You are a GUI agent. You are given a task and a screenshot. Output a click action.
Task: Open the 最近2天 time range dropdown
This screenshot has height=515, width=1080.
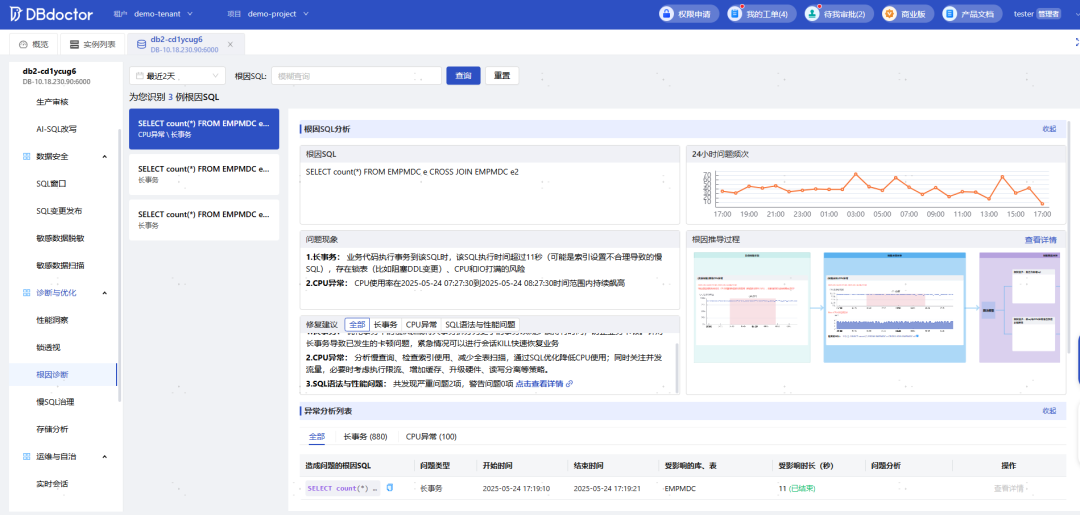[178, 76]
